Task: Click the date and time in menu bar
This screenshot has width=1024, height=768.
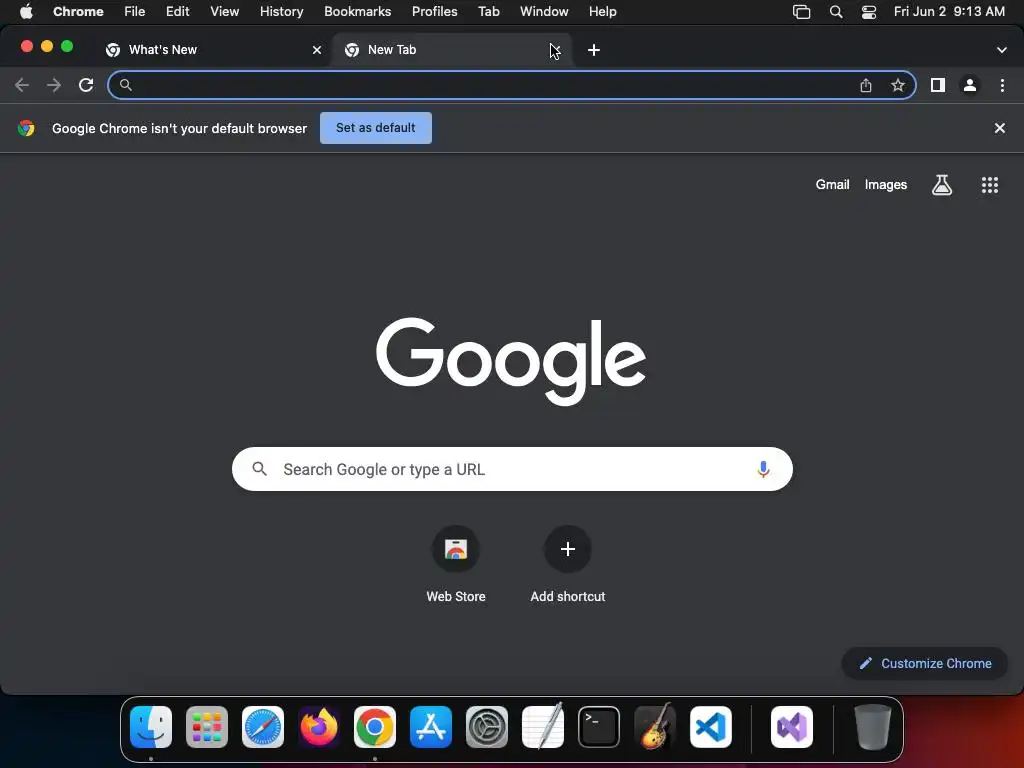Action: point(949,11)
